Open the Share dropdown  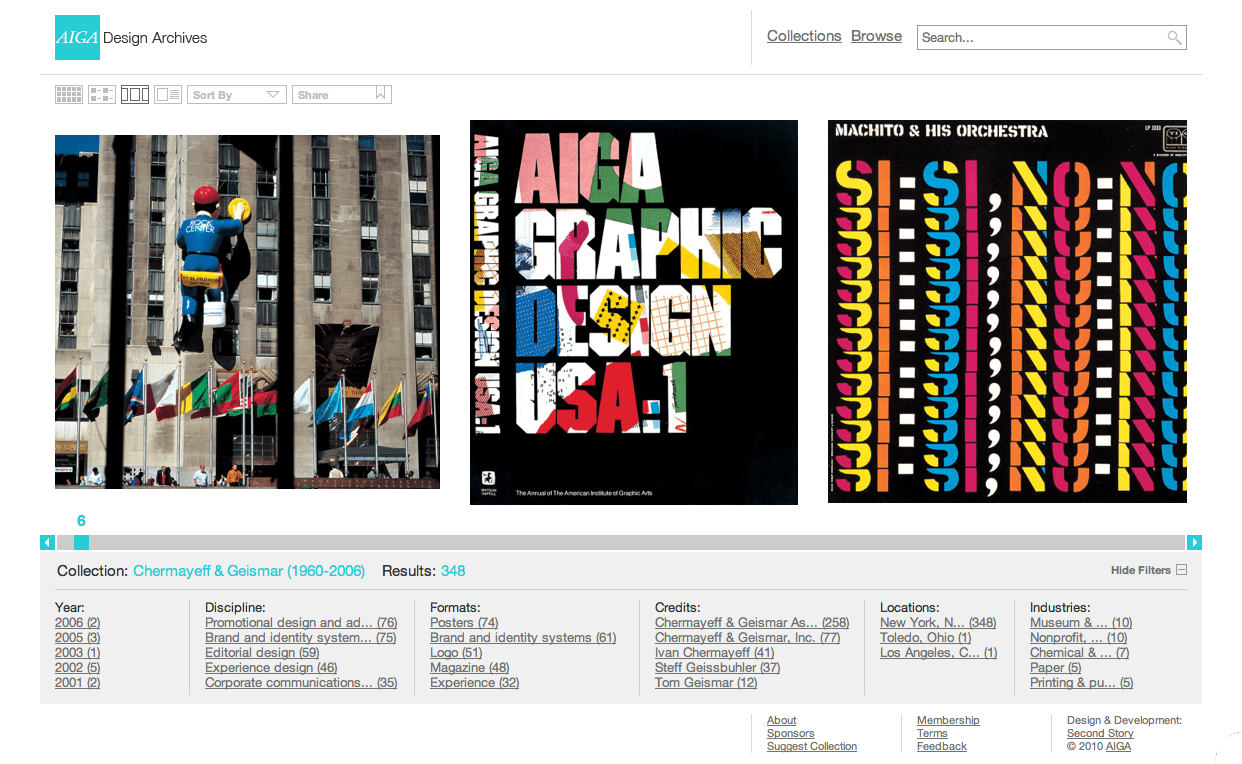pos(342,95)
